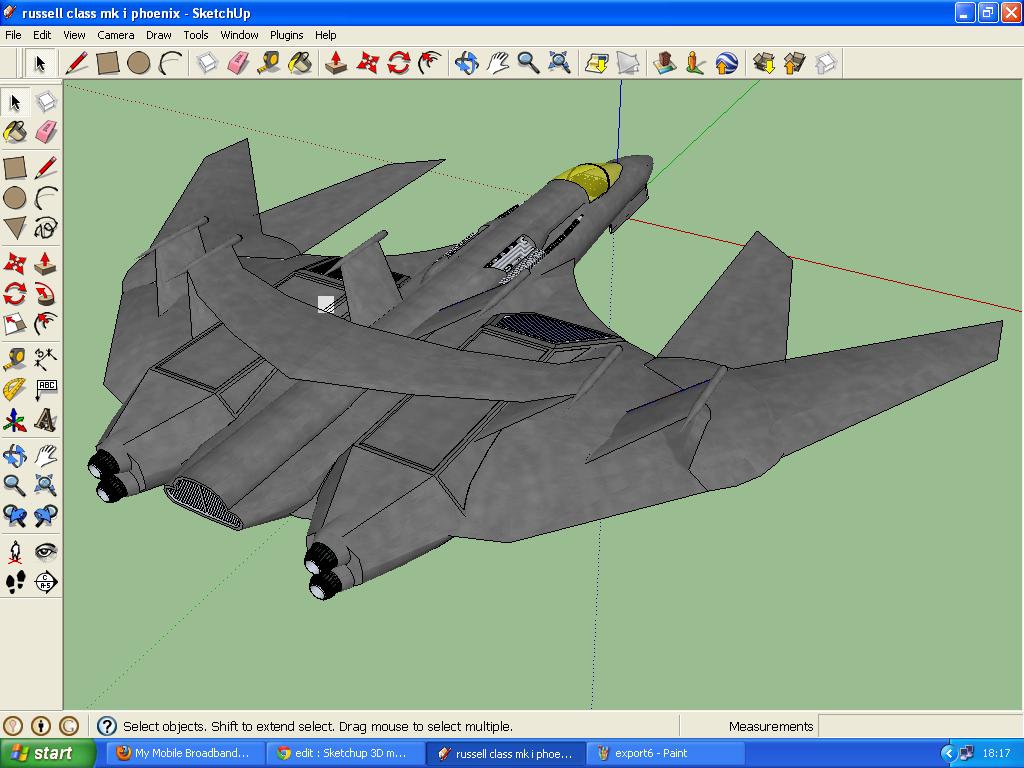This screenshot has height=768, width=1024.
Task: Activate the Move tool in the left toolbar
Action: point(15,262)
